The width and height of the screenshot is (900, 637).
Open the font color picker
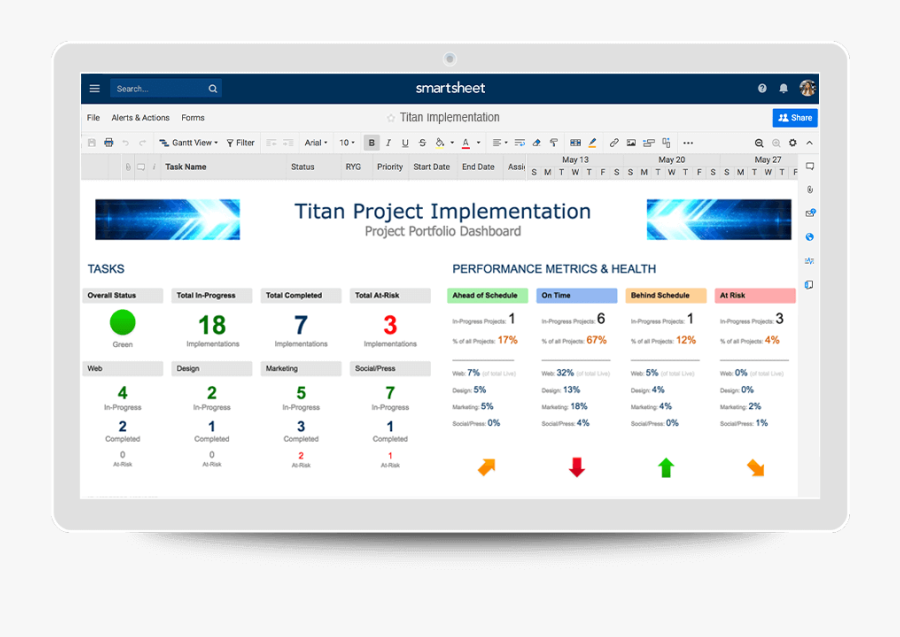[x=464, y=143]
